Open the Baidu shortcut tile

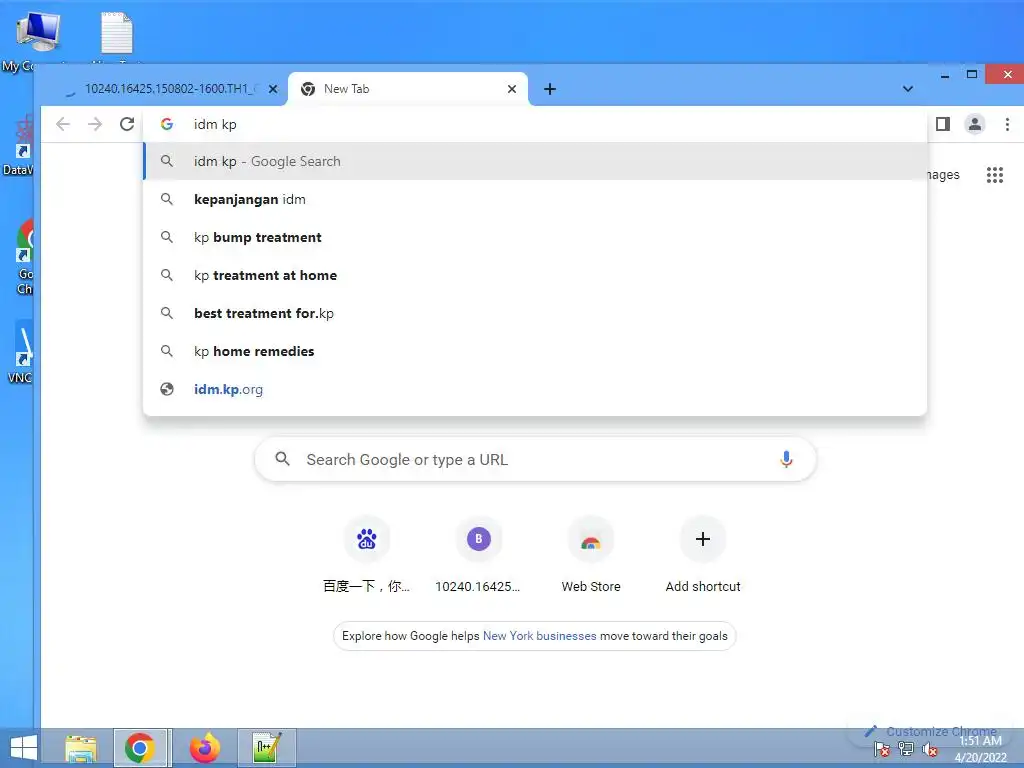pyautogui.click(x=366, y=555)
